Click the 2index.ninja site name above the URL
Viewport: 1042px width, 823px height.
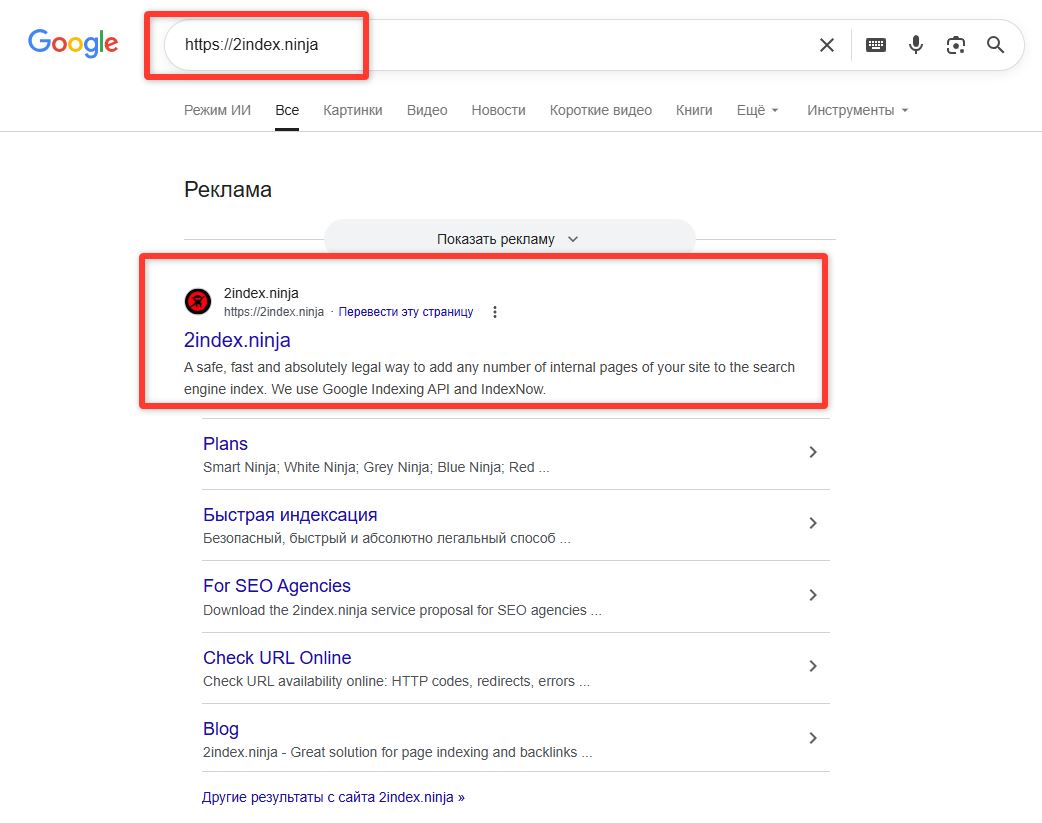point(261,293)
